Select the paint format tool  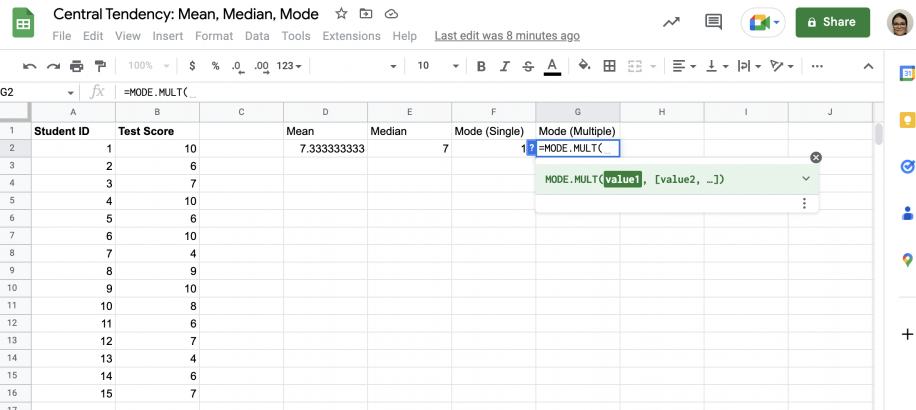[100, 66]
